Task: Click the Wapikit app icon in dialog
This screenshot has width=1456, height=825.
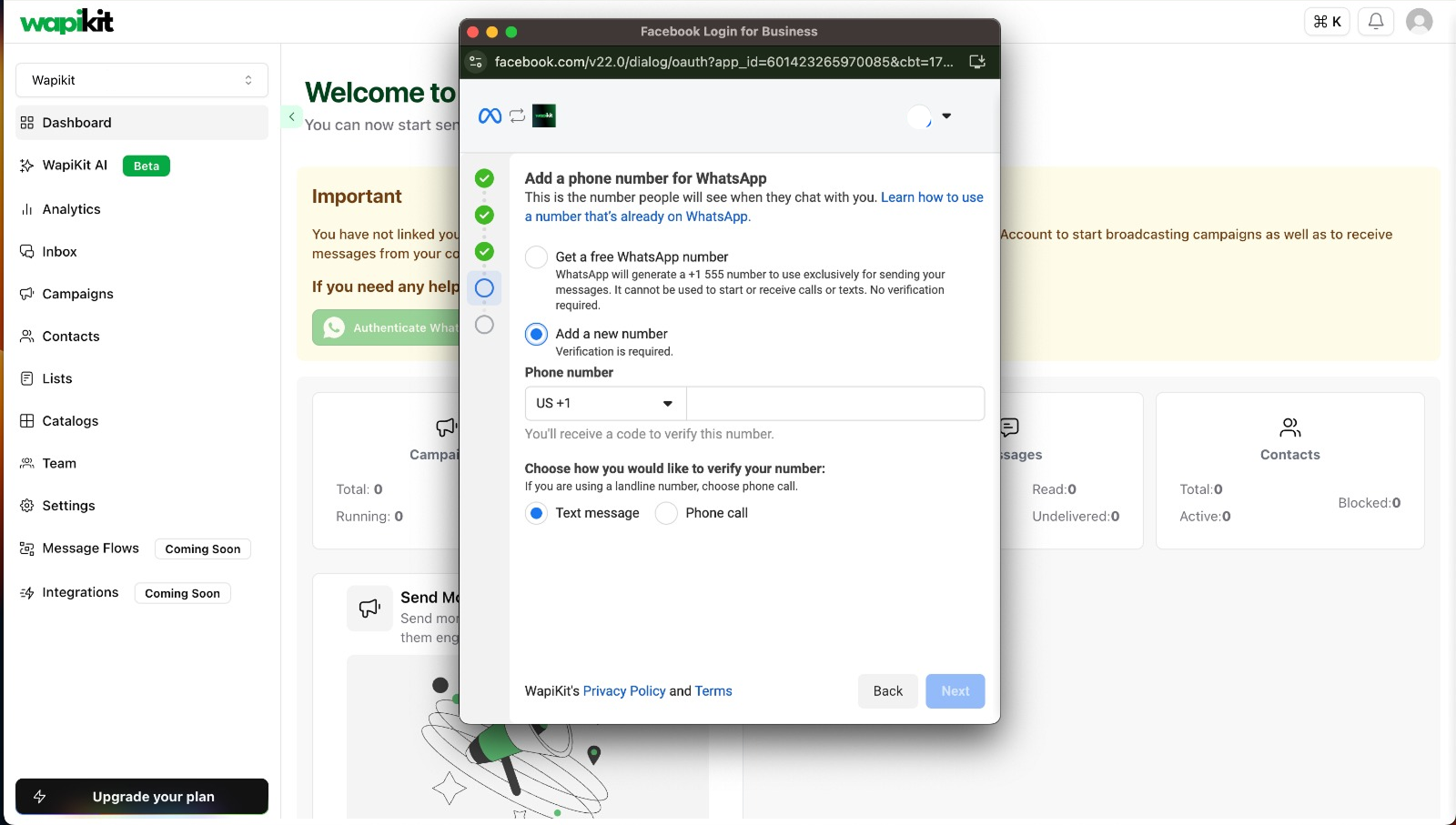Action: coord(544,116)
